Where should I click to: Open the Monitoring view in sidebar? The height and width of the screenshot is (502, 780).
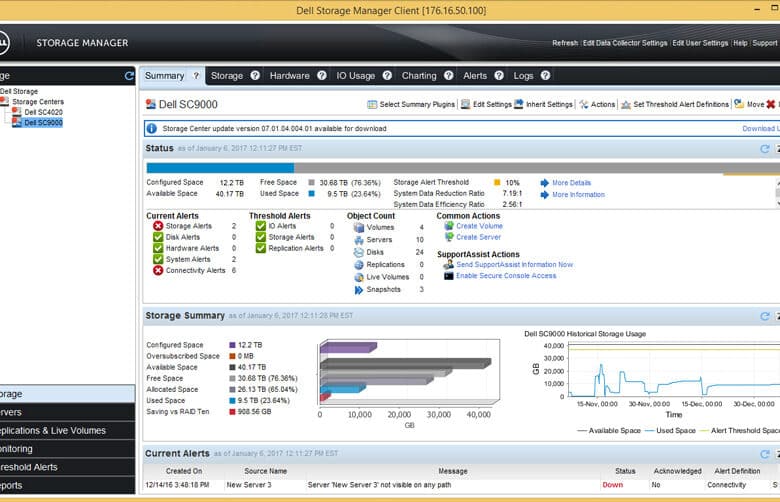tap(67, 449)
